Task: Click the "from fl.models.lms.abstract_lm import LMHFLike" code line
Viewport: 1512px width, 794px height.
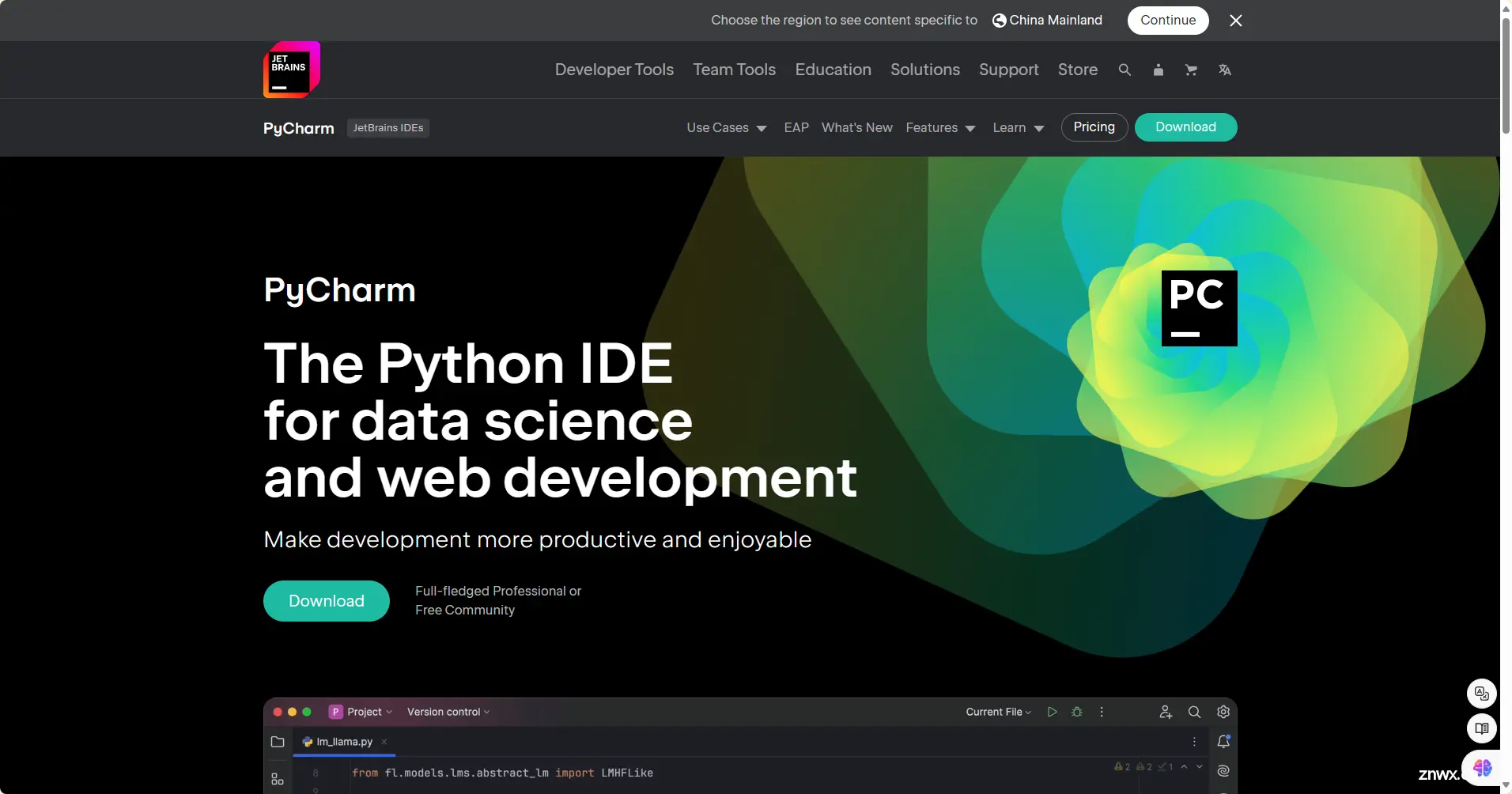Action: pos(502,773)
